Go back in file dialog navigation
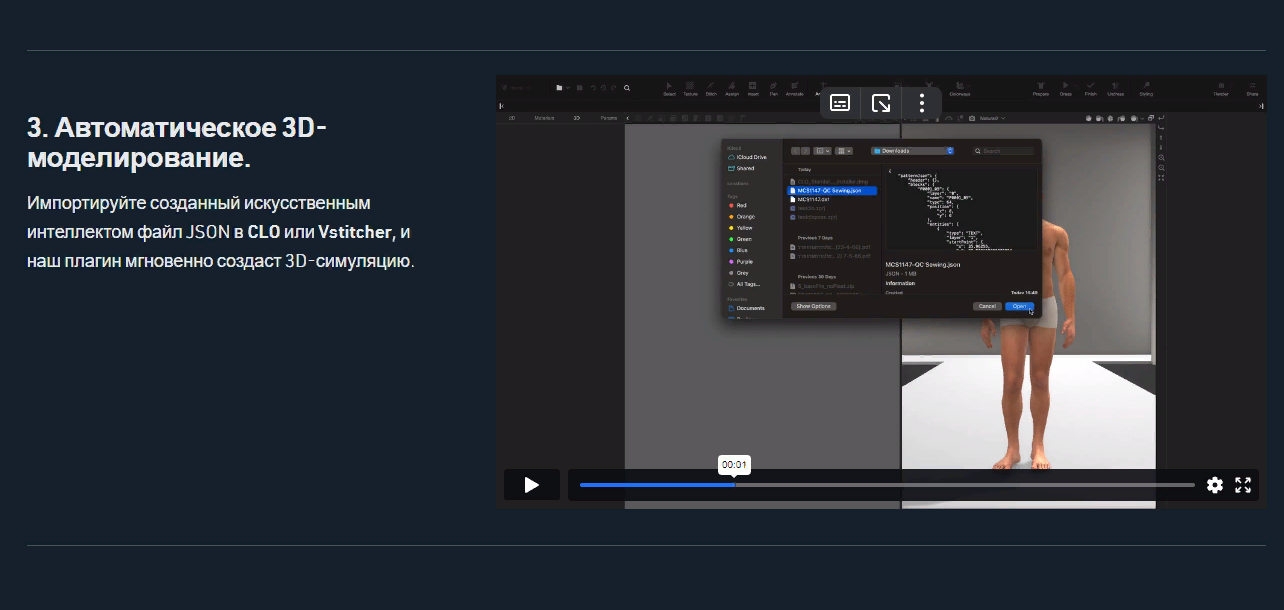The image size is (1284, 610). [795, 151]
